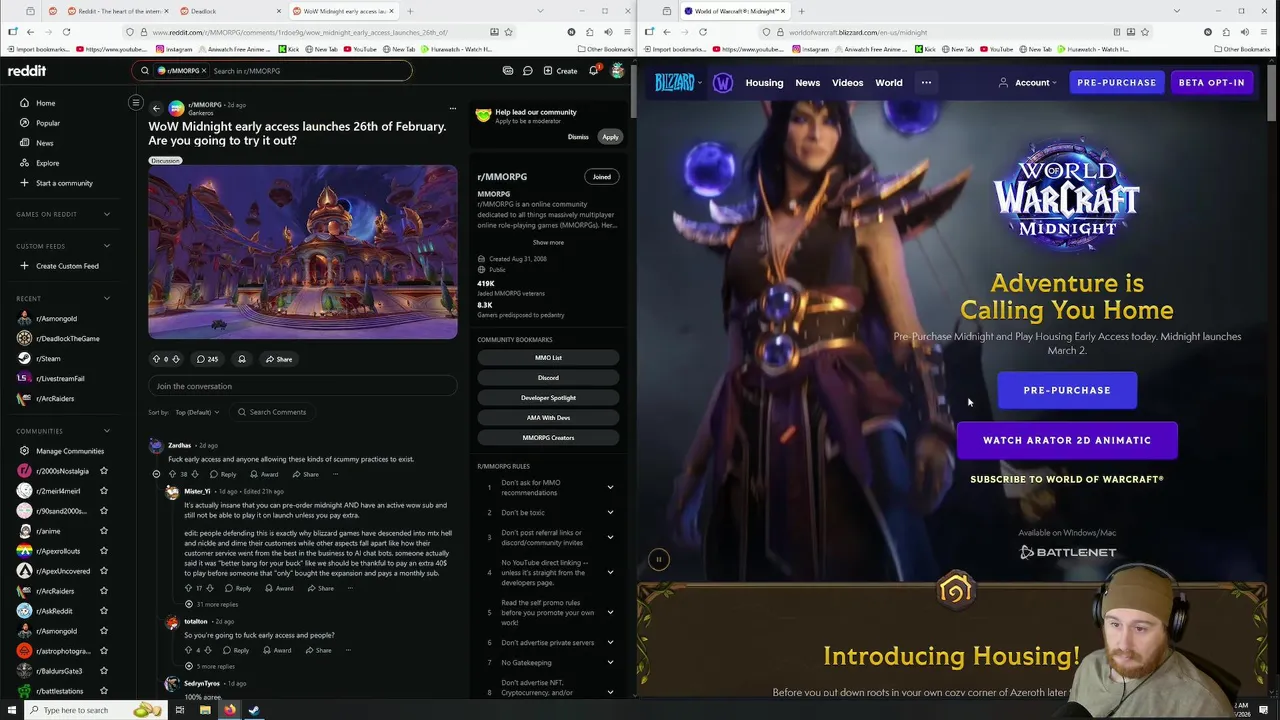Open Popular in Reddit sidebar

47,123
